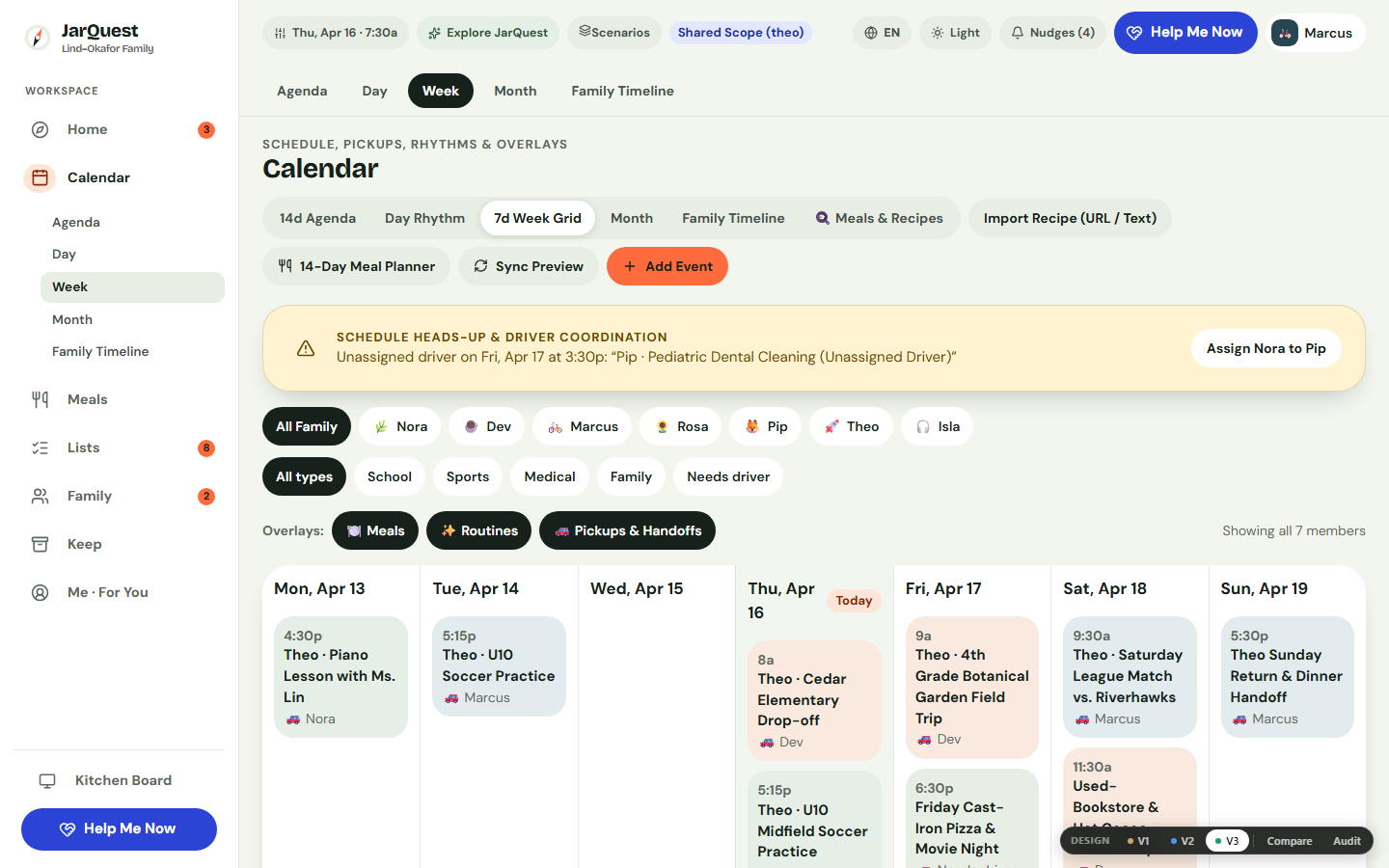Click the Add Event button
Viewport: 1389px width, 868px height.
(667, 266)
